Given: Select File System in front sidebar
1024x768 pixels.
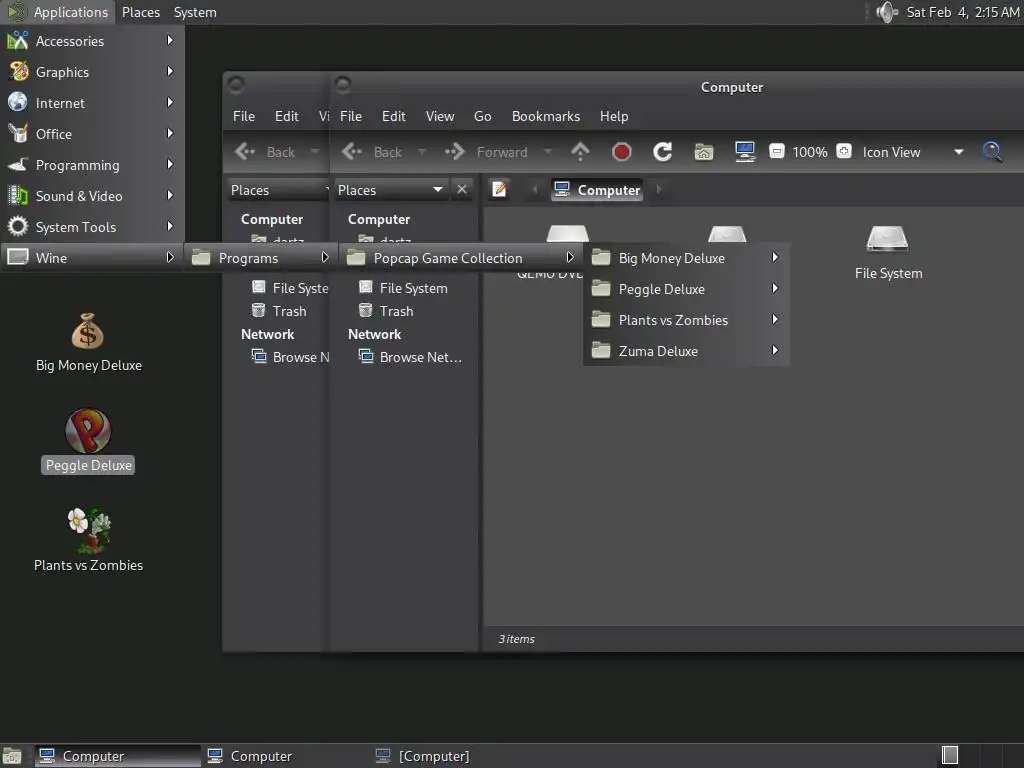Looking at the screenshot, I should (404, 288).
